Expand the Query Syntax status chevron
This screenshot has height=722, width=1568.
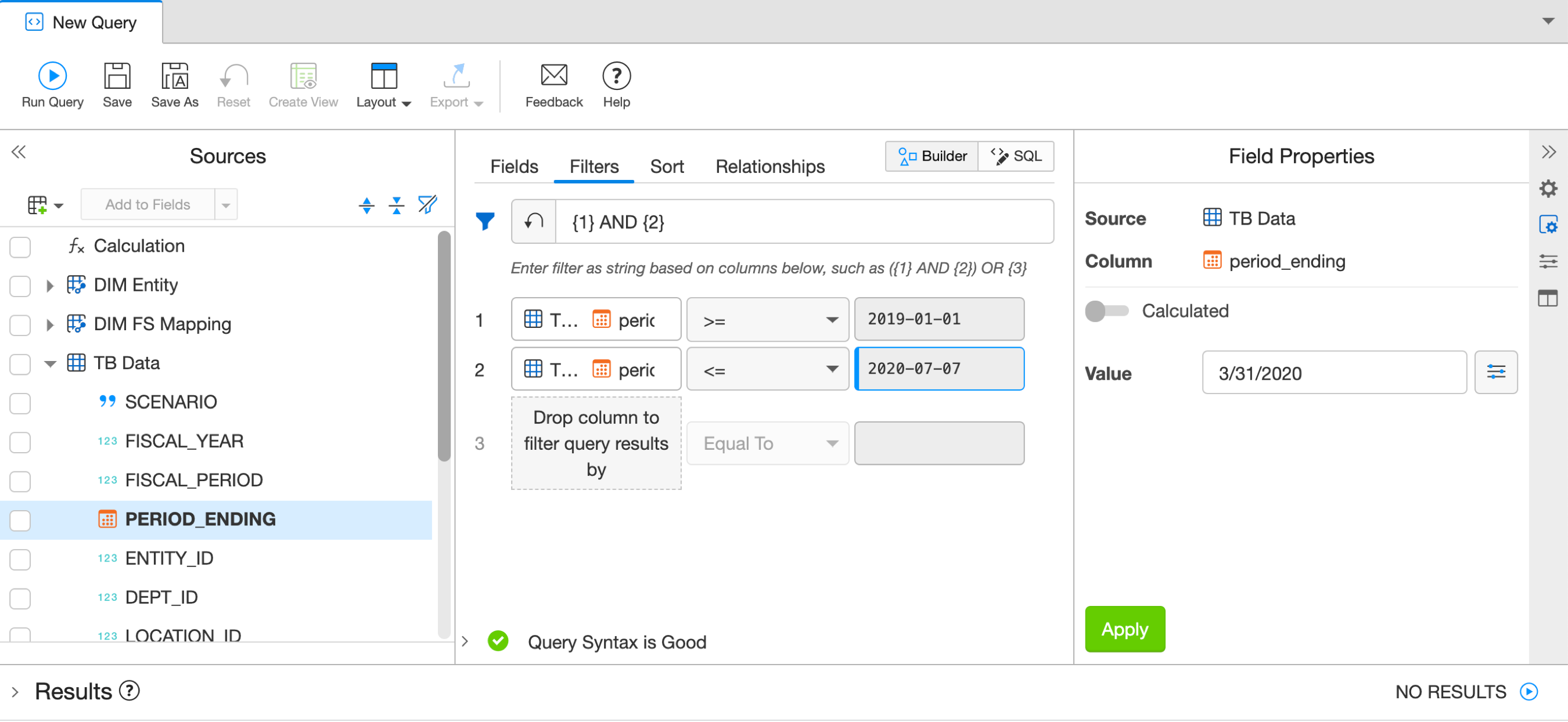[x=465, y=641]
